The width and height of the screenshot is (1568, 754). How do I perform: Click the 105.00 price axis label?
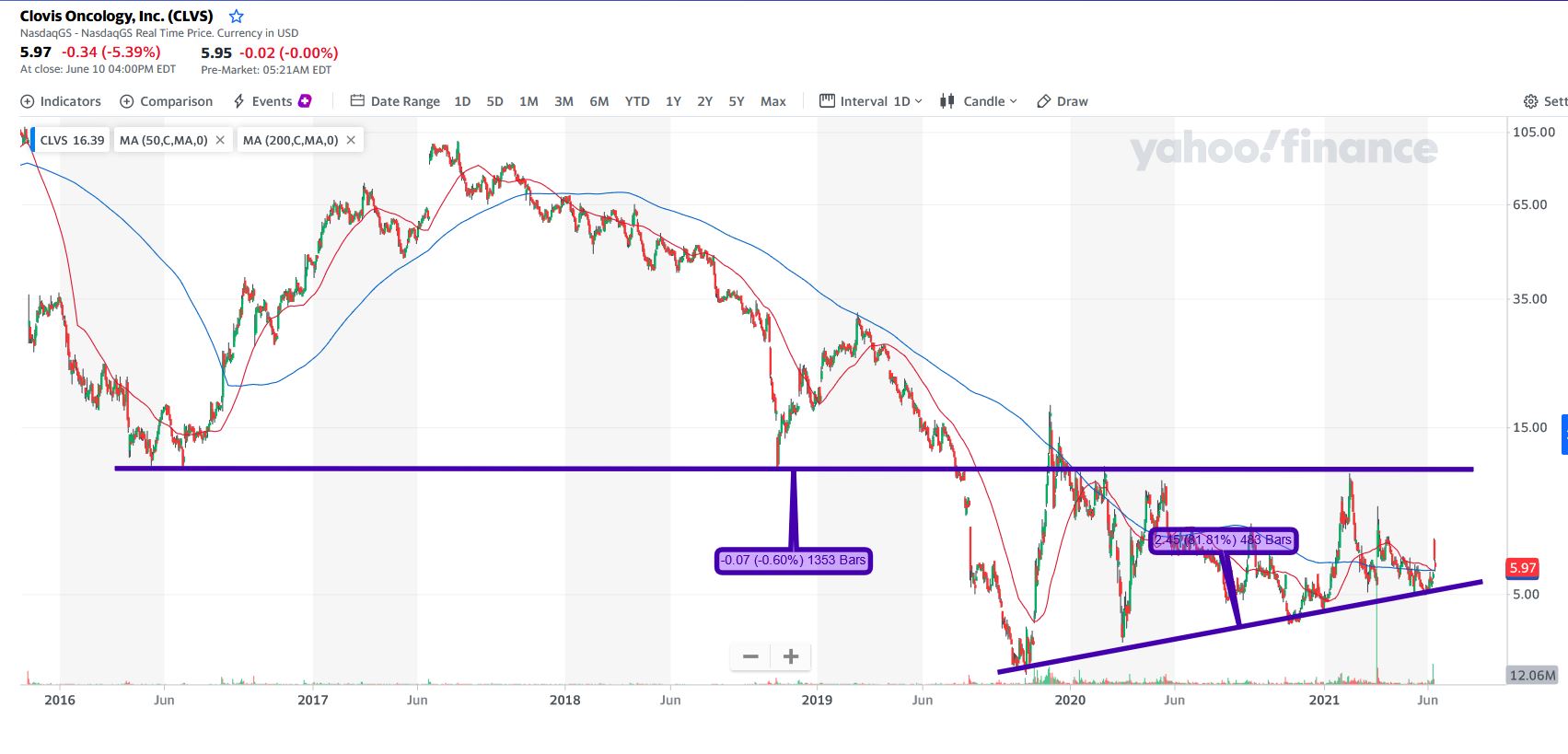pos(1534,132)
